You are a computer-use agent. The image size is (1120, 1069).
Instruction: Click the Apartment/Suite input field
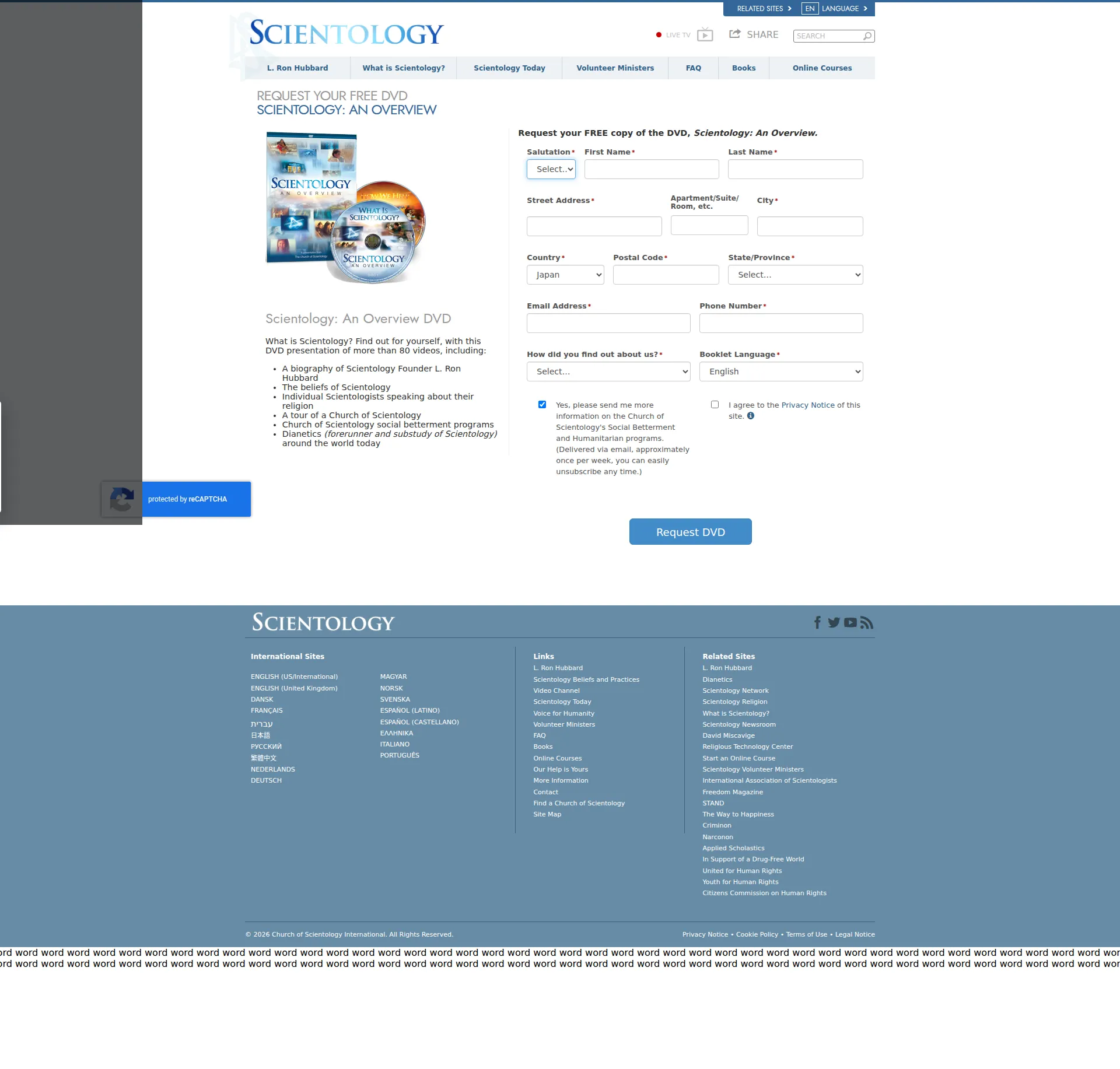pyautogui.click(x=709, y=225)
